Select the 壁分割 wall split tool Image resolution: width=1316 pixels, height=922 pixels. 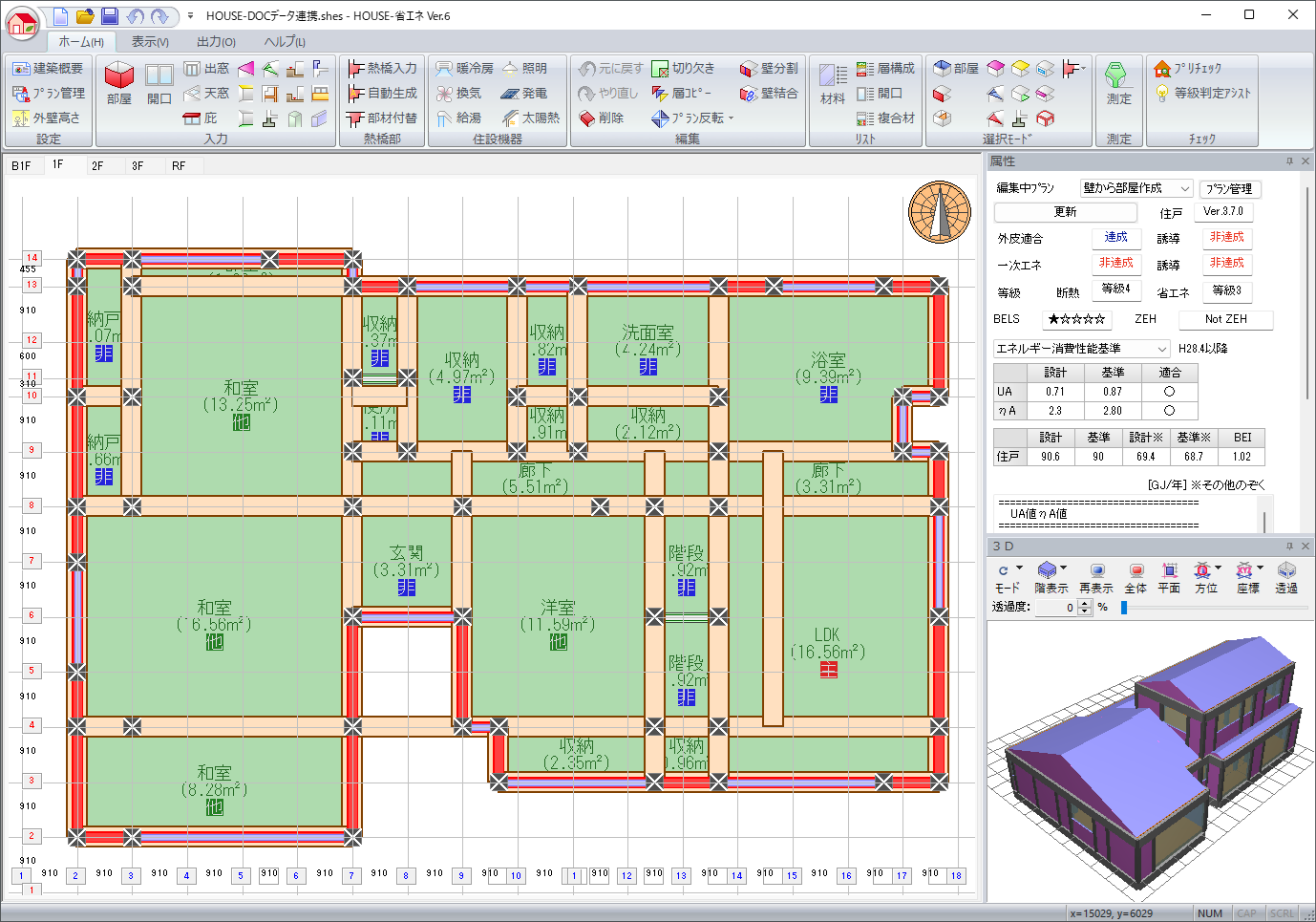770,69
